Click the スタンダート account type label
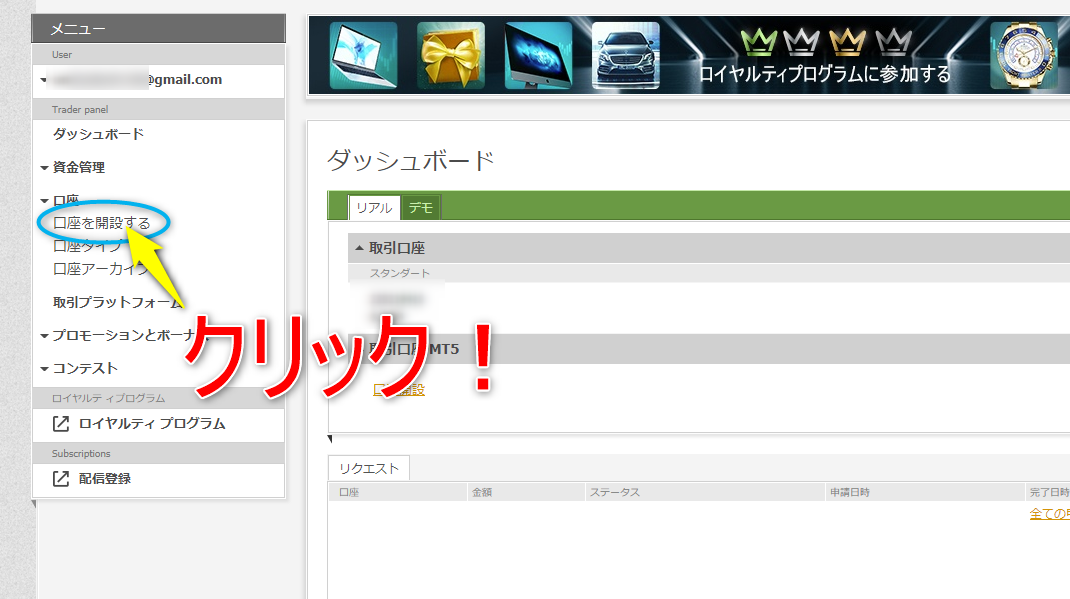Screen dimensions: 1070x599 pos(400,273)
